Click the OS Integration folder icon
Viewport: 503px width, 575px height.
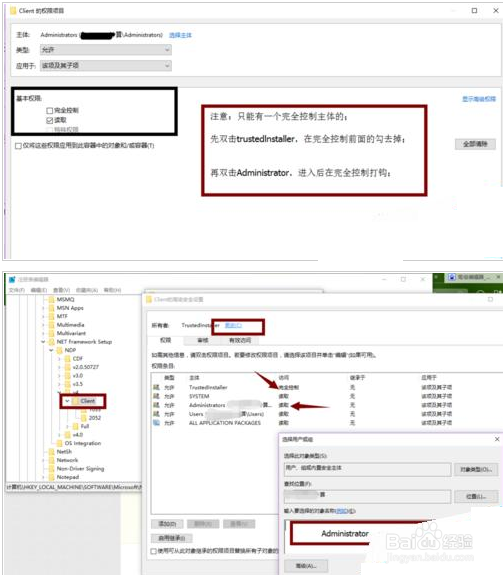(x=59, y=443)
